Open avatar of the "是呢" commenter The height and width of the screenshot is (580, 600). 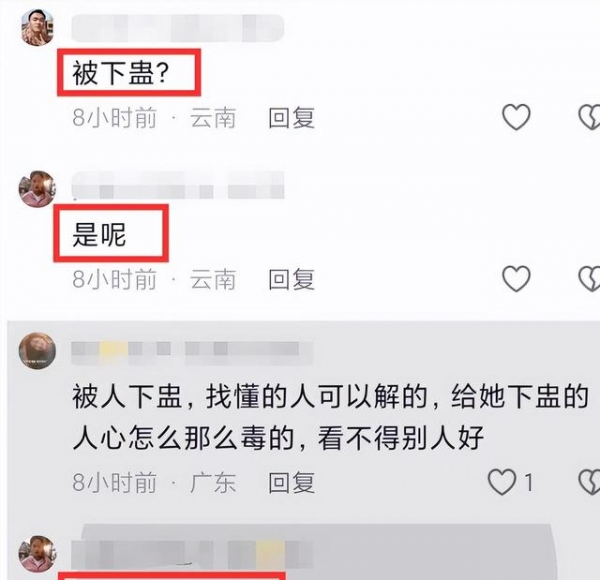click(x=37, y=189)
